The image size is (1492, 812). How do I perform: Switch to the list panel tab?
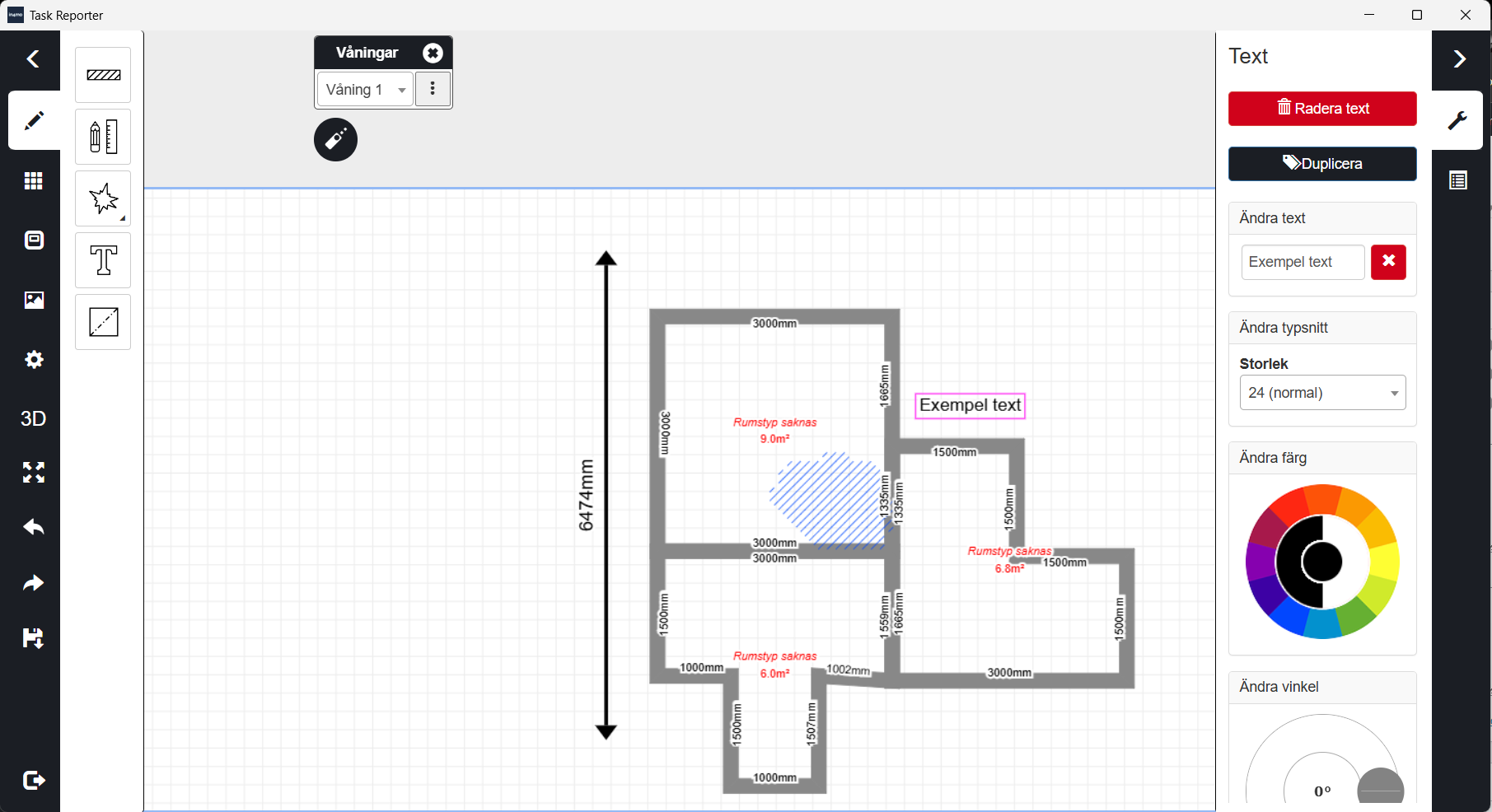(1457, 180)
